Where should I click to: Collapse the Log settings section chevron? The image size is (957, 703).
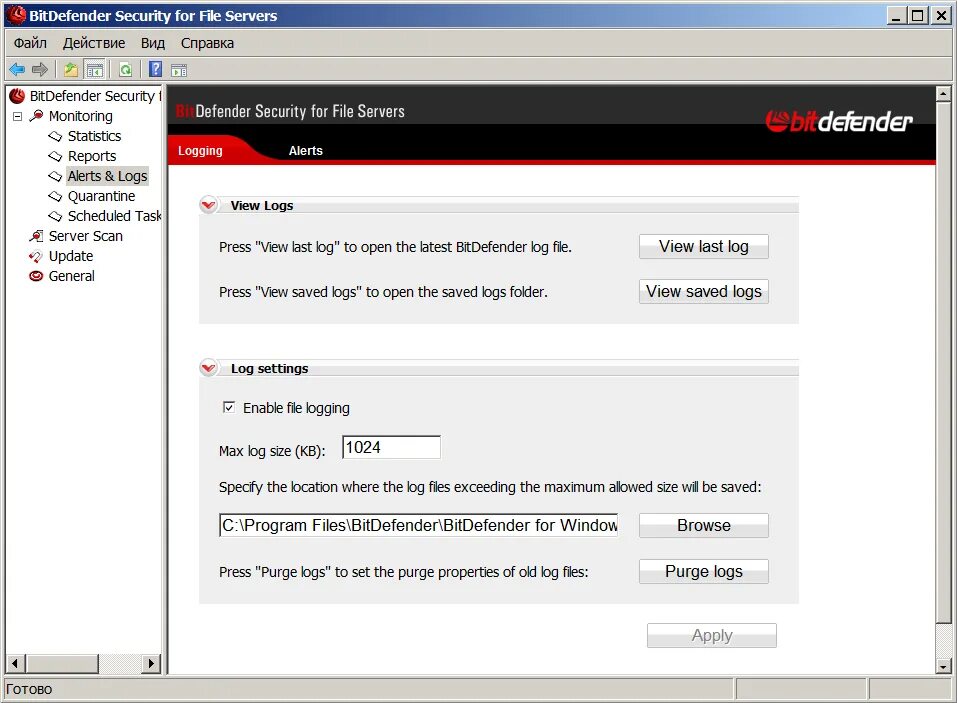(x=209, y=368)
